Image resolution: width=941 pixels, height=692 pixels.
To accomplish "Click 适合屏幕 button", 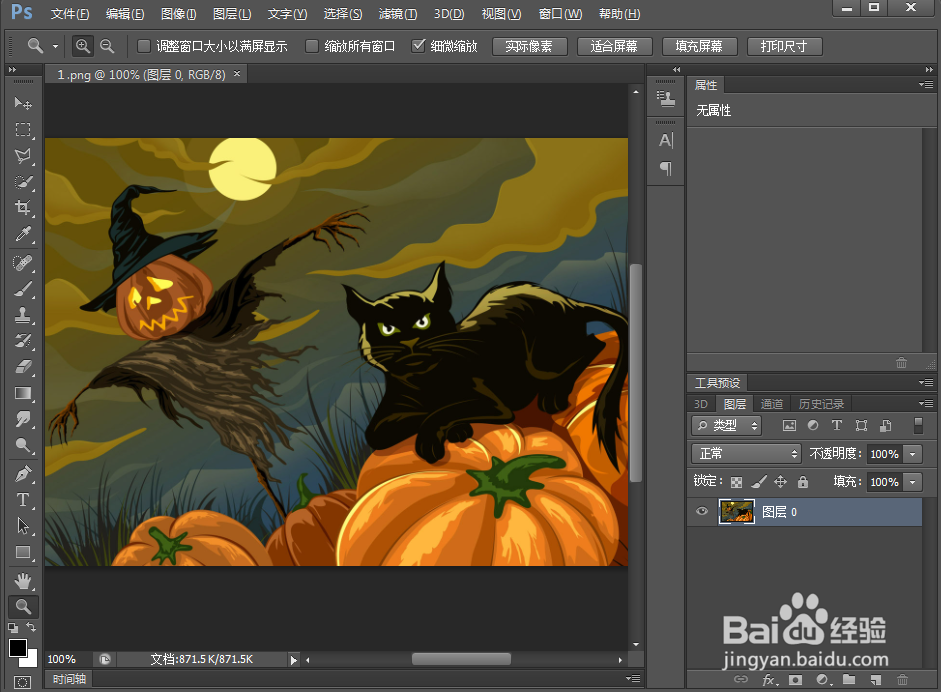I will pos(615,46).
